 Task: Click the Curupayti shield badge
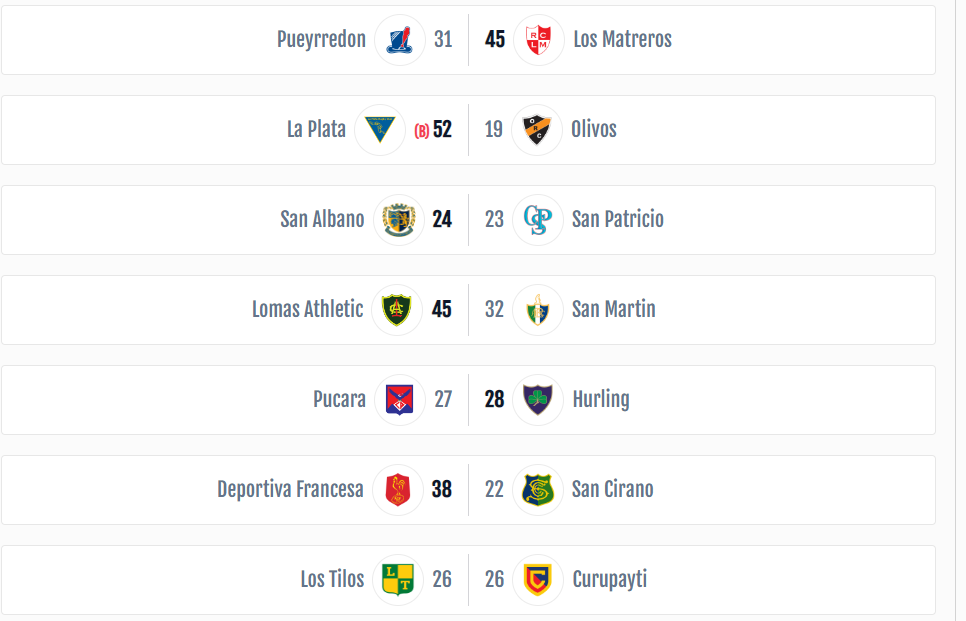(x=538, y=580)
